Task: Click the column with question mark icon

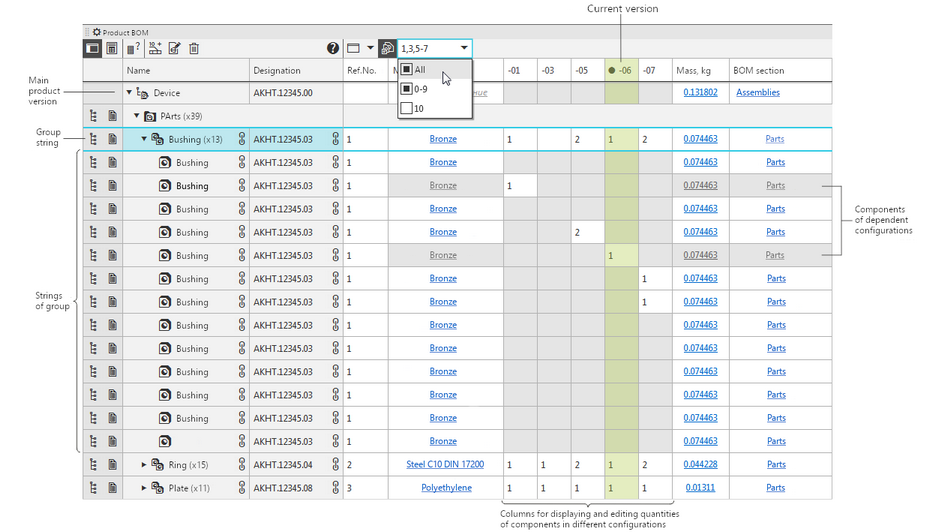Action: 133,49
